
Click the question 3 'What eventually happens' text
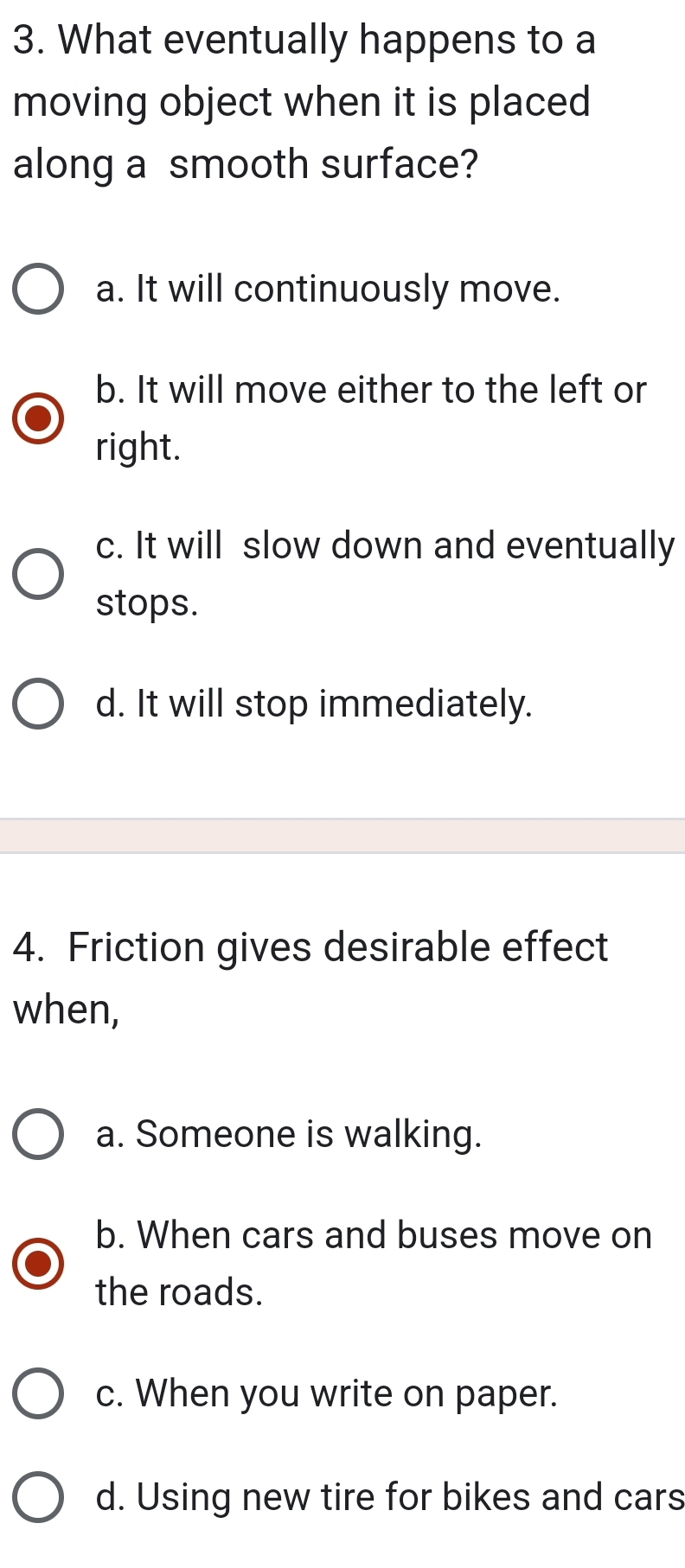304,40
